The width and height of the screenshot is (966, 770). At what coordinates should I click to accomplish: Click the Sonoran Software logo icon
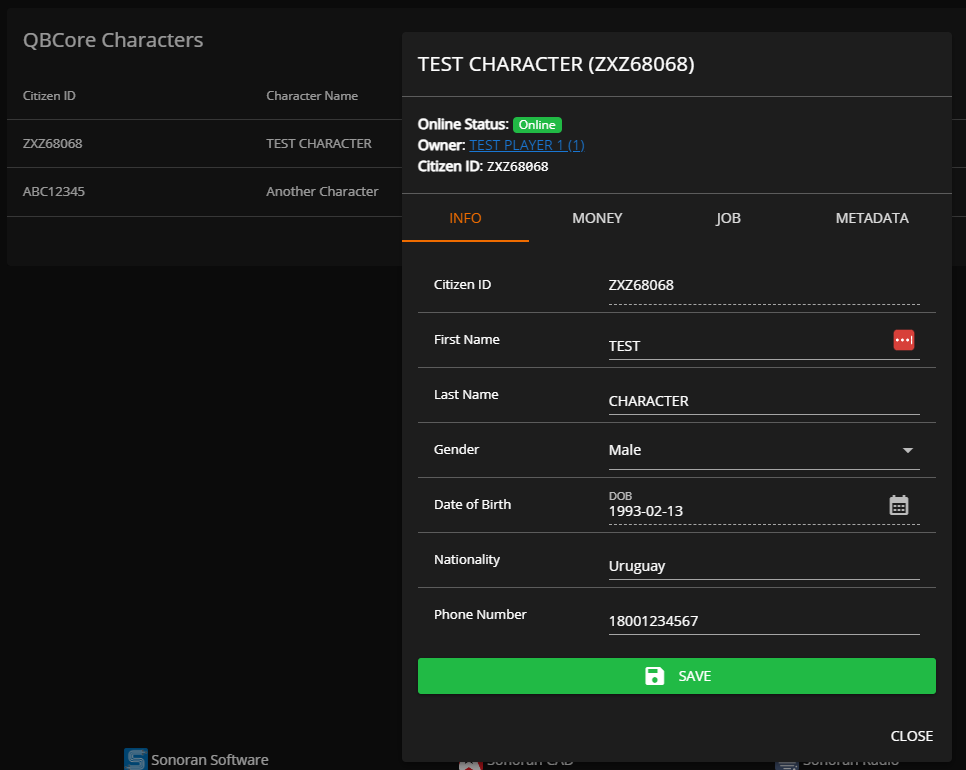point(135,760)
